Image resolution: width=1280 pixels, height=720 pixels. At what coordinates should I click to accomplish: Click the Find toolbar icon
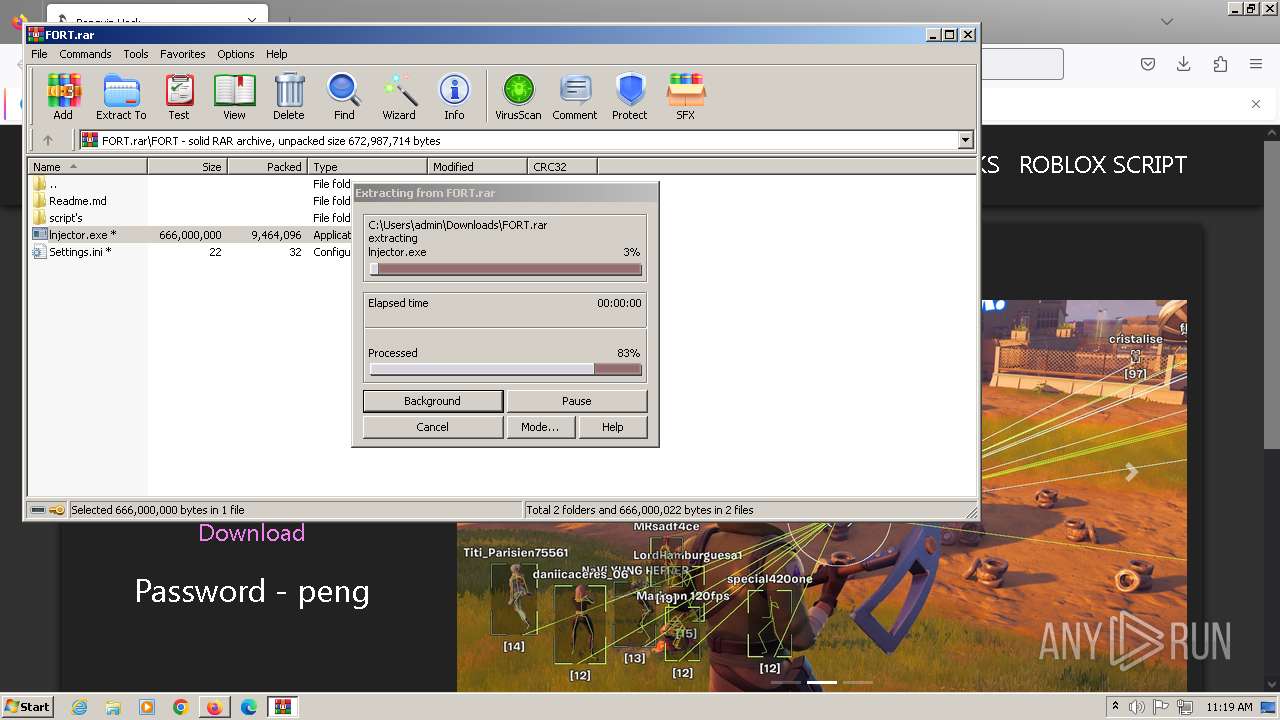[x=344, y=97]
